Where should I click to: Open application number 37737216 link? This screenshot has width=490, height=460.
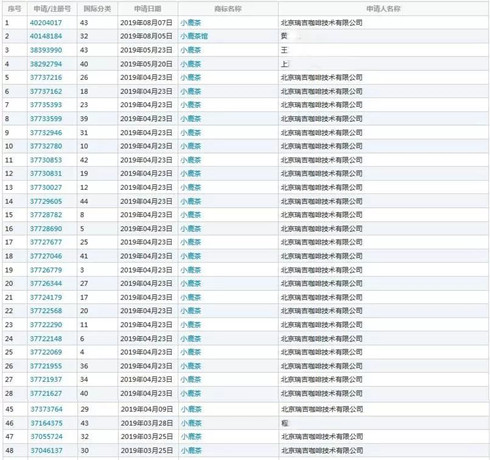click(46, 77)
